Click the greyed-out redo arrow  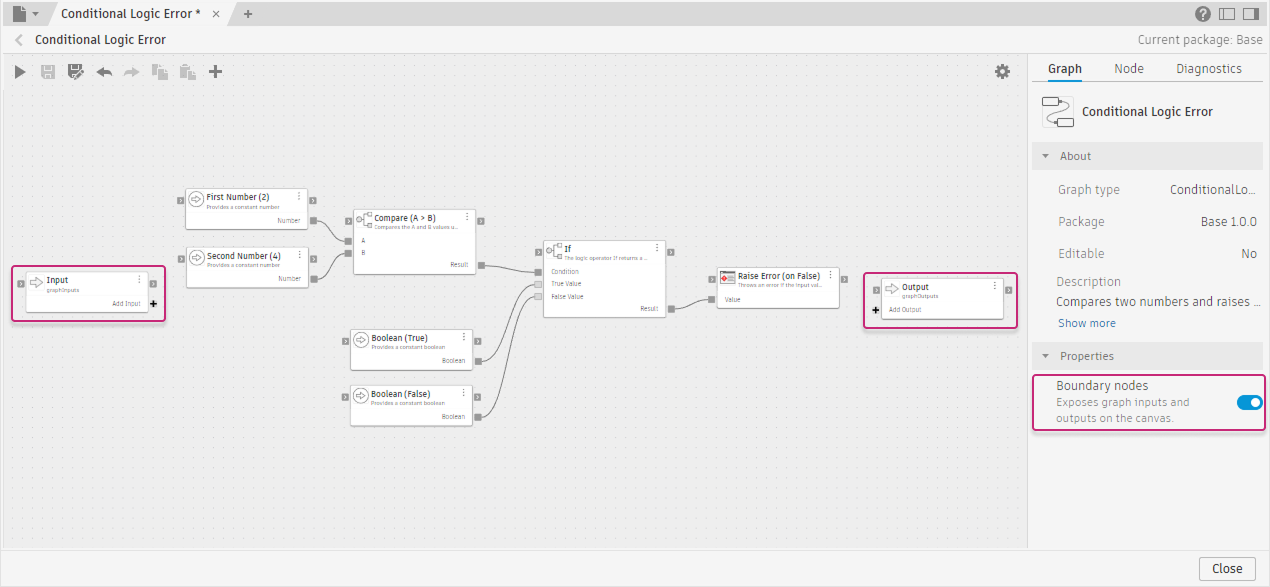click(131, 72)
